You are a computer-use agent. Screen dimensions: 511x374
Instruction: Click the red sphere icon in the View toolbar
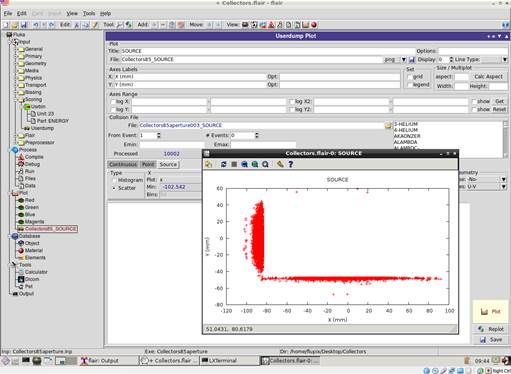[x=314, y=25]
